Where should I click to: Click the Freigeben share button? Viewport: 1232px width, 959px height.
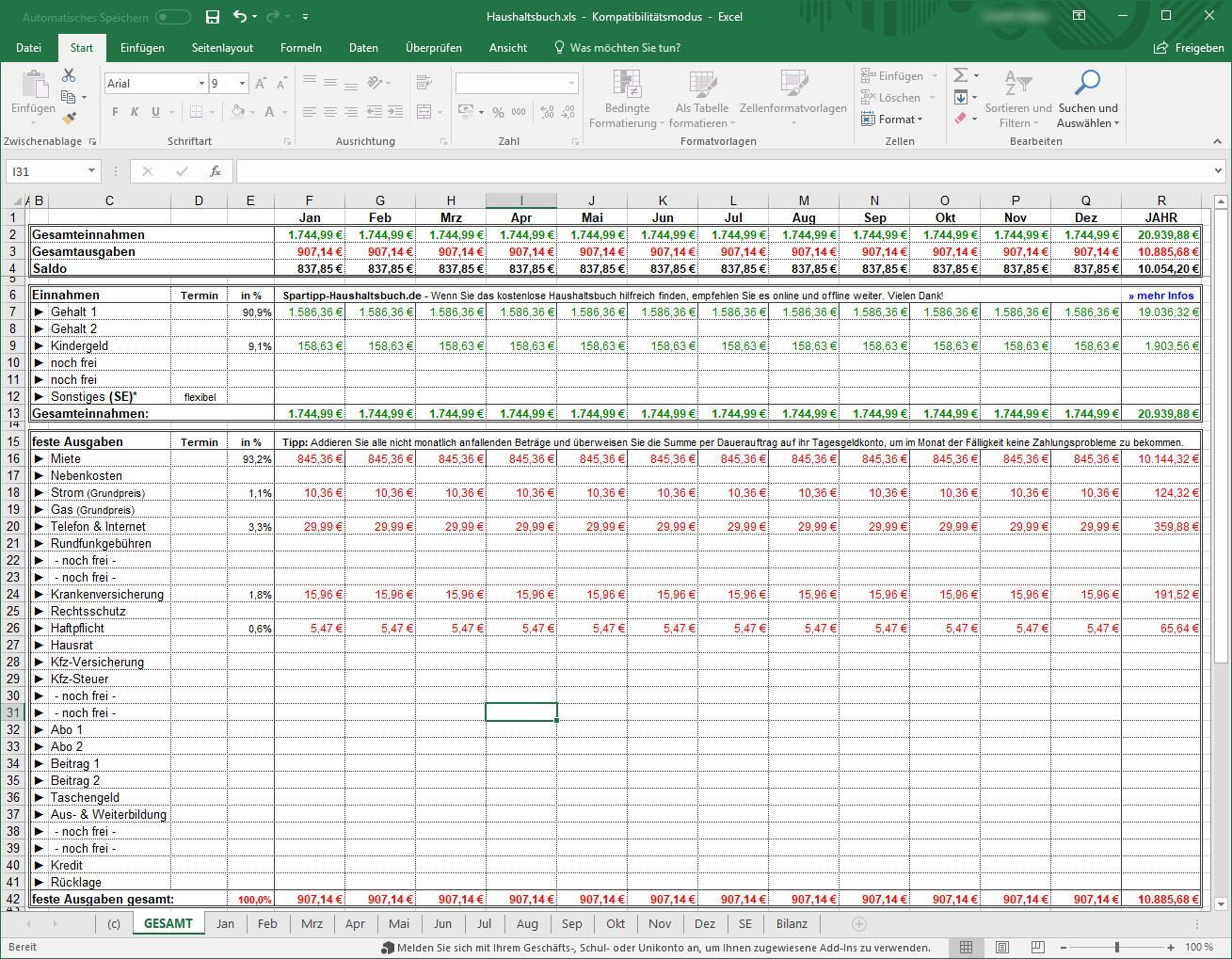pos(1189,48)
